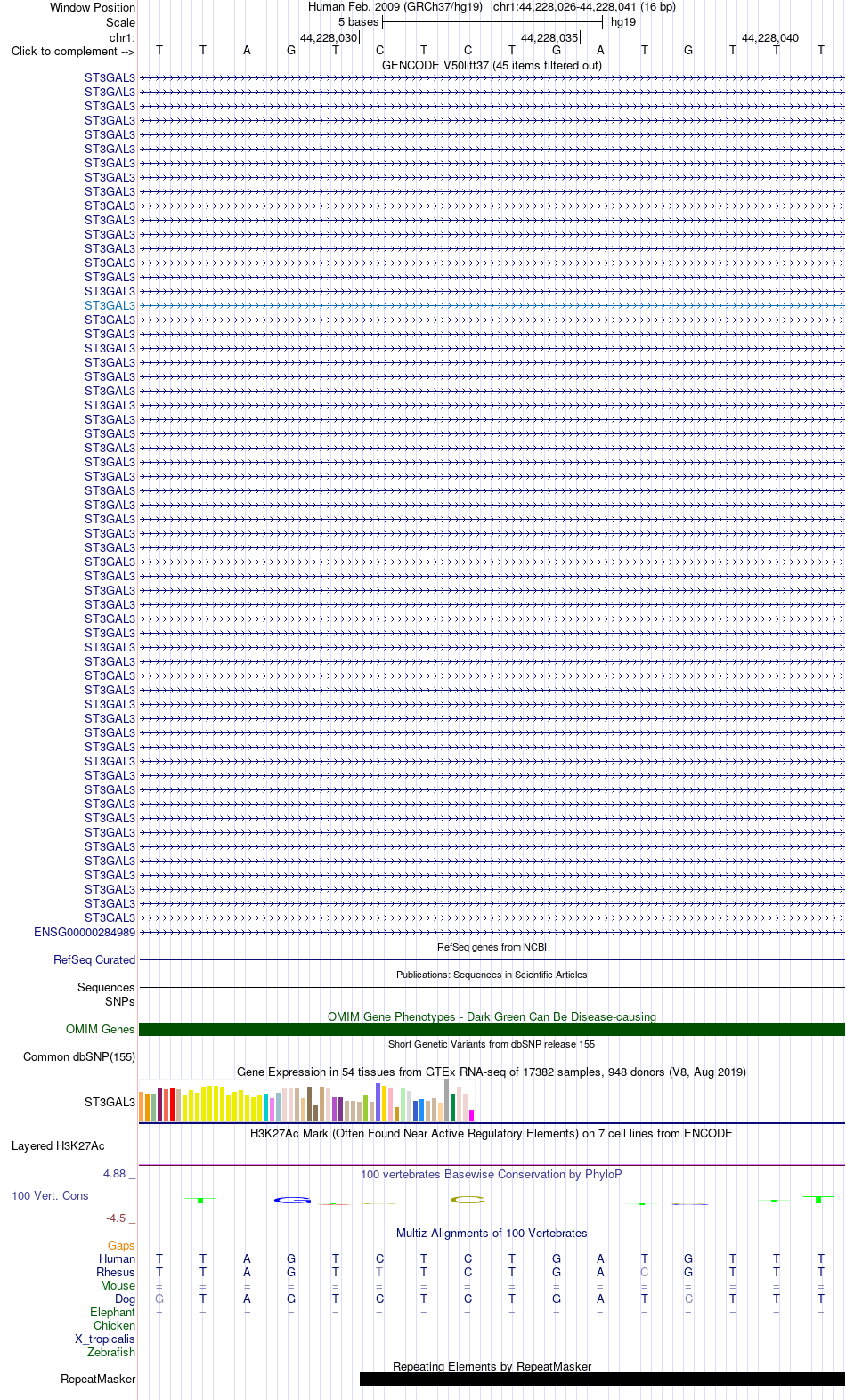Image resolution: width=846 pixels, height=1400 pixels.
Task: Select the Mouse alignment row label
Action: [x=118, y=1285]
